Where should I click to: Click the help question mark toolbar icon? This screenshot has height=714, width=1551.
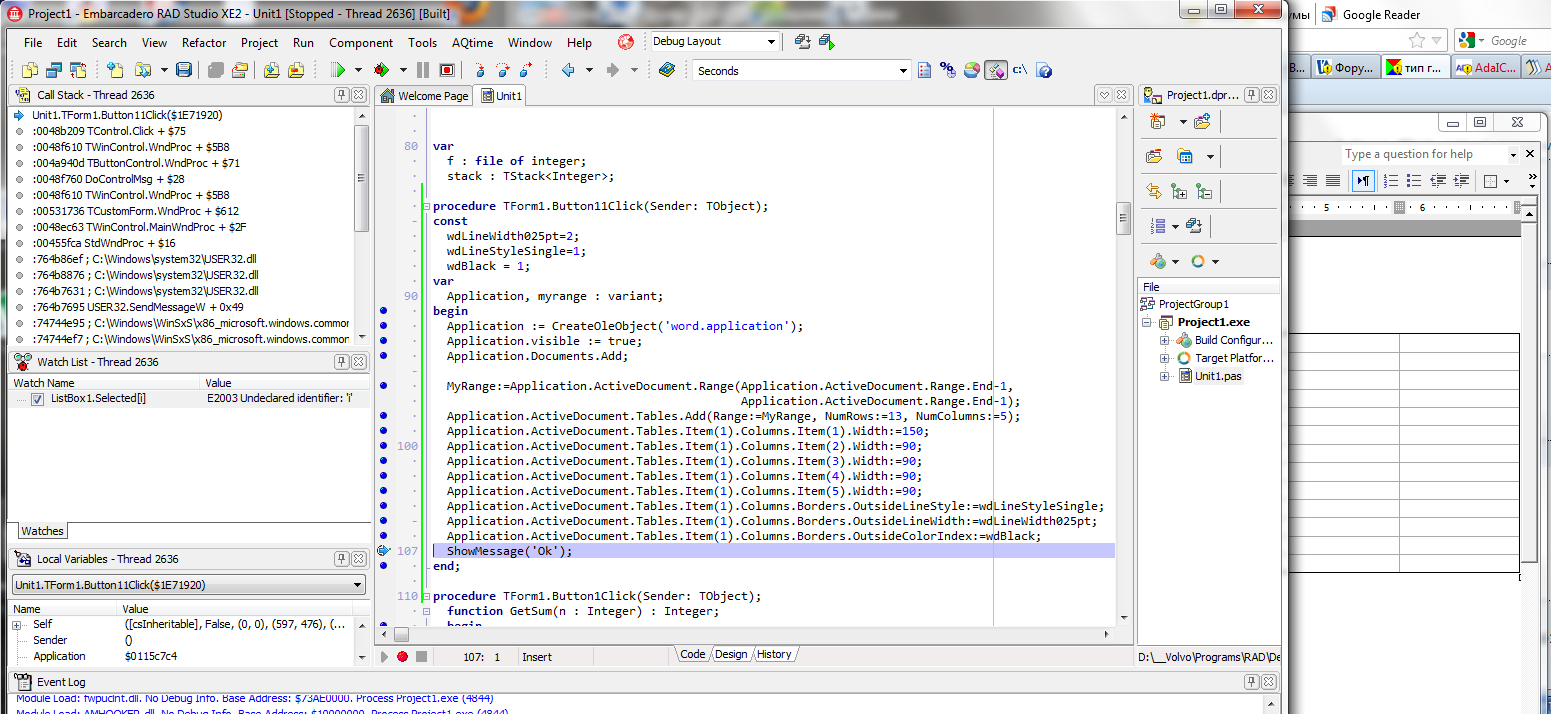pyautogui.click(x=1043, y=70)
